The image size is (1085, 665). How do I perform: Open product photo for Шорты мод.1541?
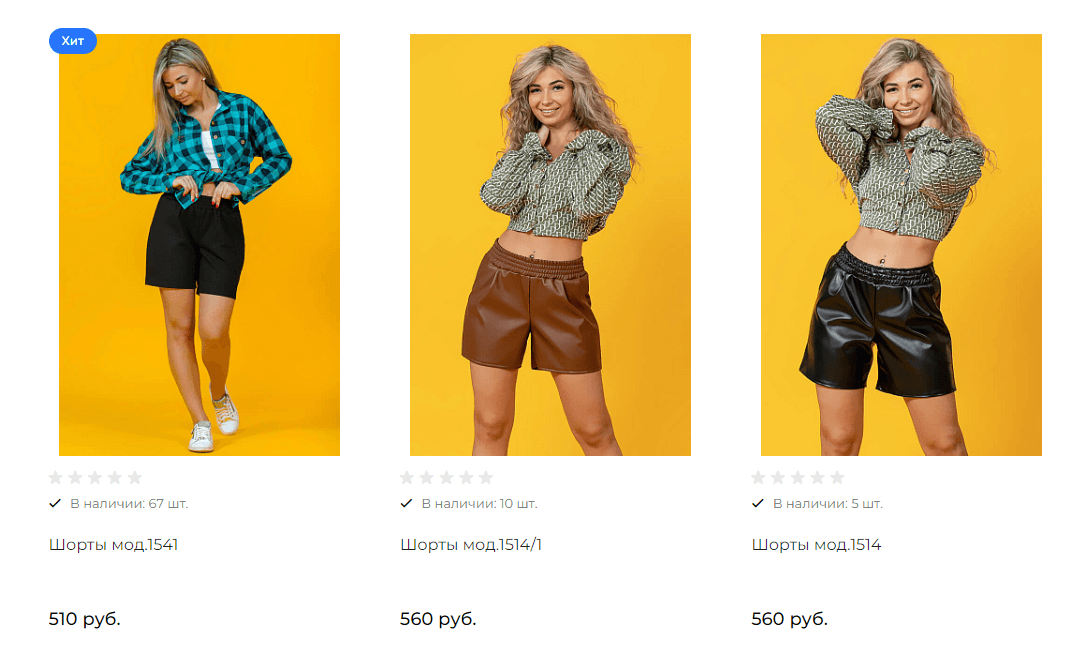(x=199, y=245)
